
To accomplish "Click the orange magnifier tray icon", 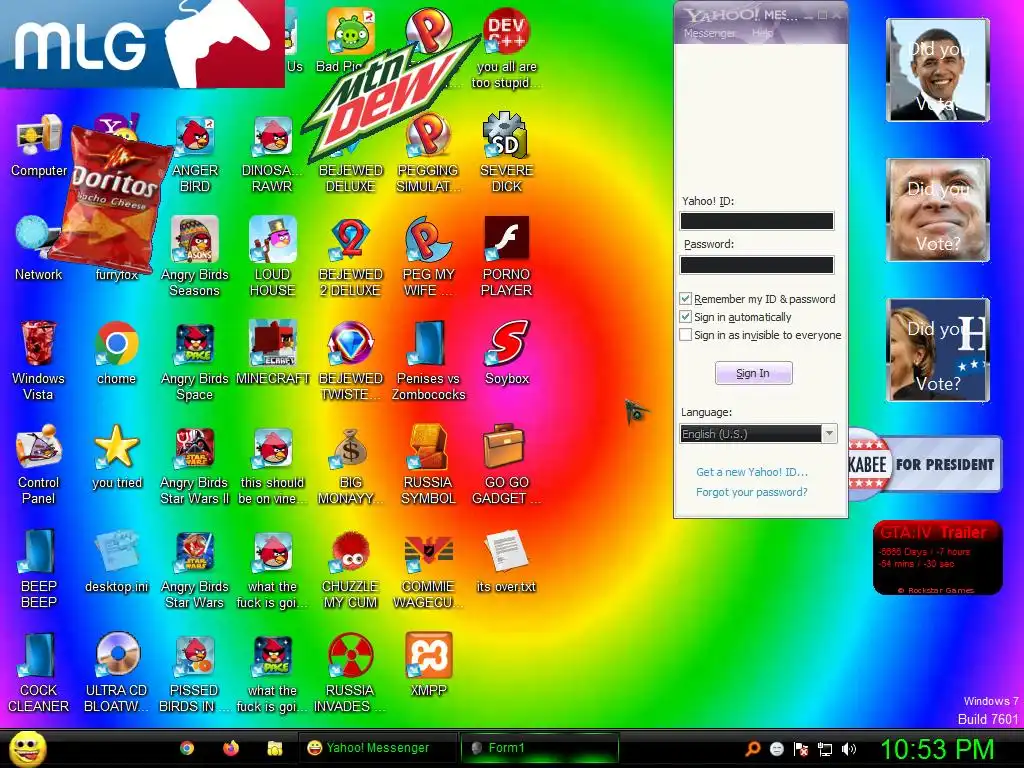I will [x=752, y=749].
